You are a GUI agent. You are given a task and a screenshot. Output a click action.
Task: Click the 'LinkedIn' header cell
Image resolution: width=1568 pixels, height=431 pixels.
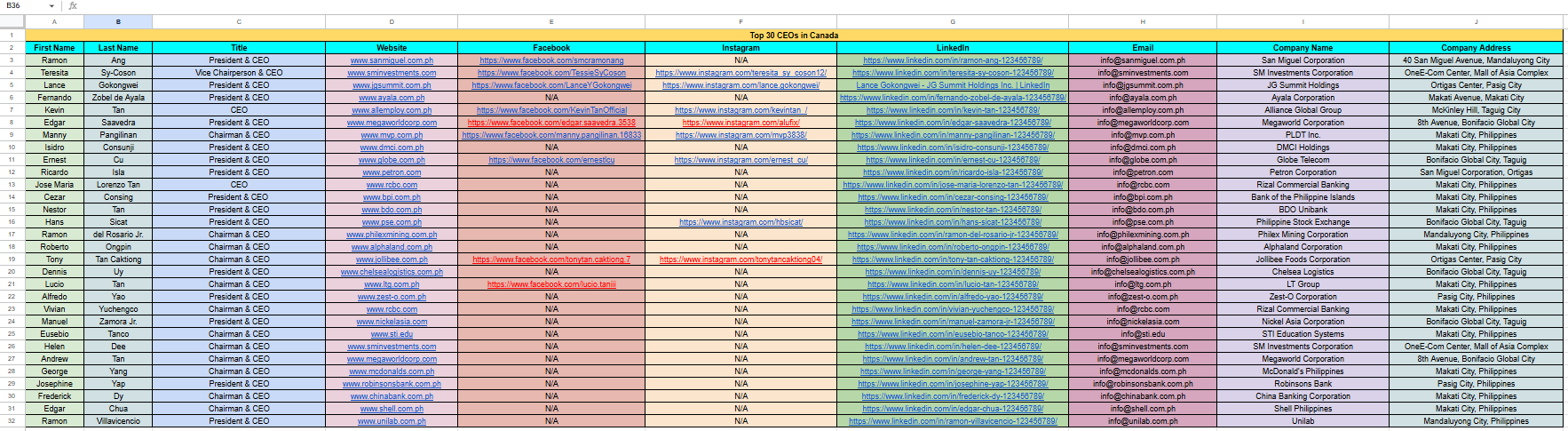tap(953, 48)
